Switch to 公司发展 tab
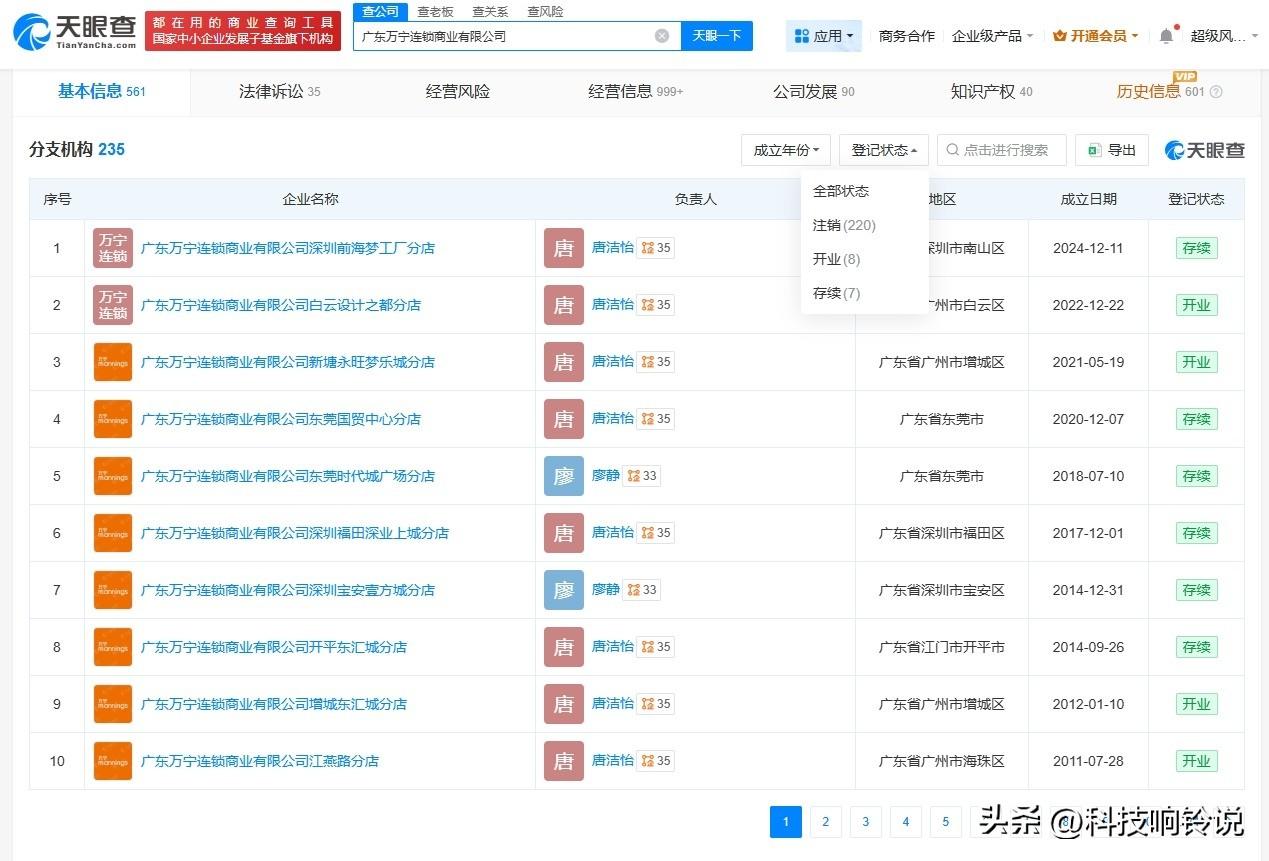Image resolution: width=1269 pixels, height=861 pixels. (x=814, y=92)
